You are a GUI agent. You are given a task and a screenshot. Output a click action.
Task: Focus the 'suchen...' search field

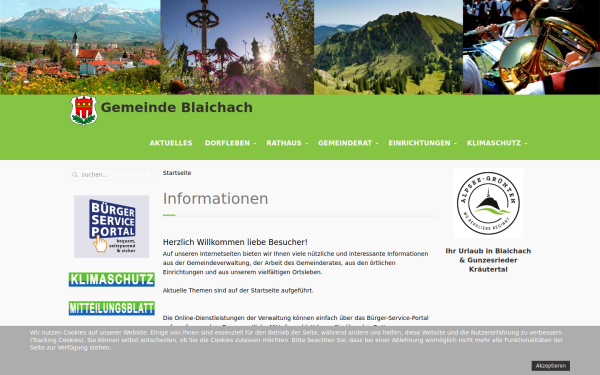tap(110, 174)
